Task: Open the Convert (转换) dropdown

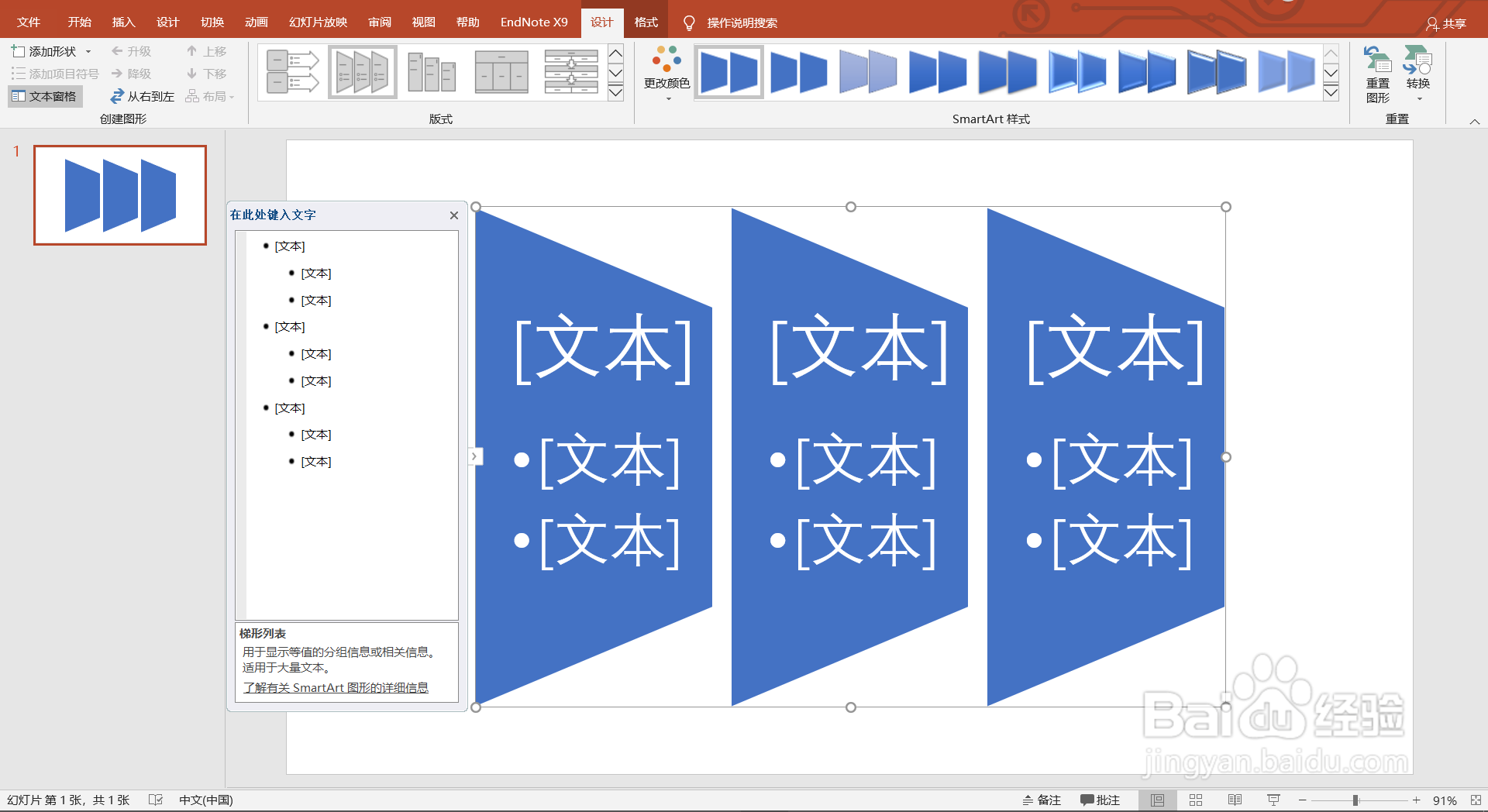Action: pos(1418,74)
